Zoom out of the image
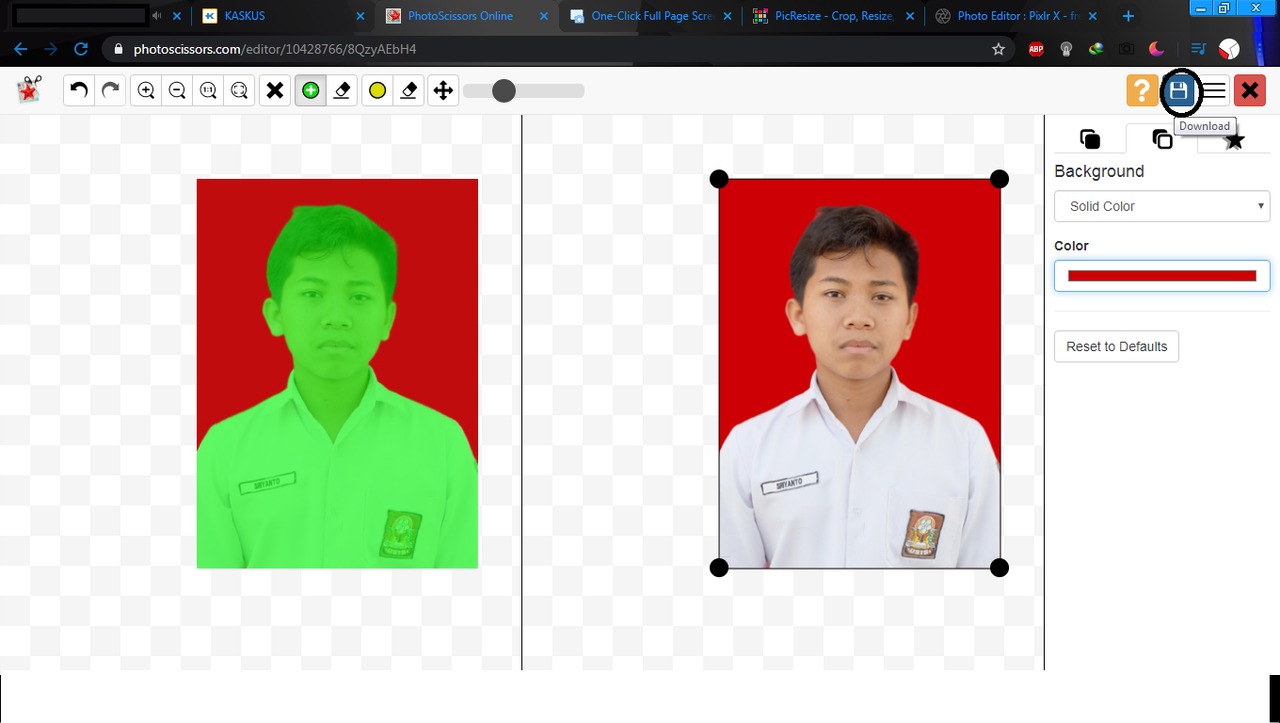The height and width of the screenshot is (723, 1280). [177, 91]
